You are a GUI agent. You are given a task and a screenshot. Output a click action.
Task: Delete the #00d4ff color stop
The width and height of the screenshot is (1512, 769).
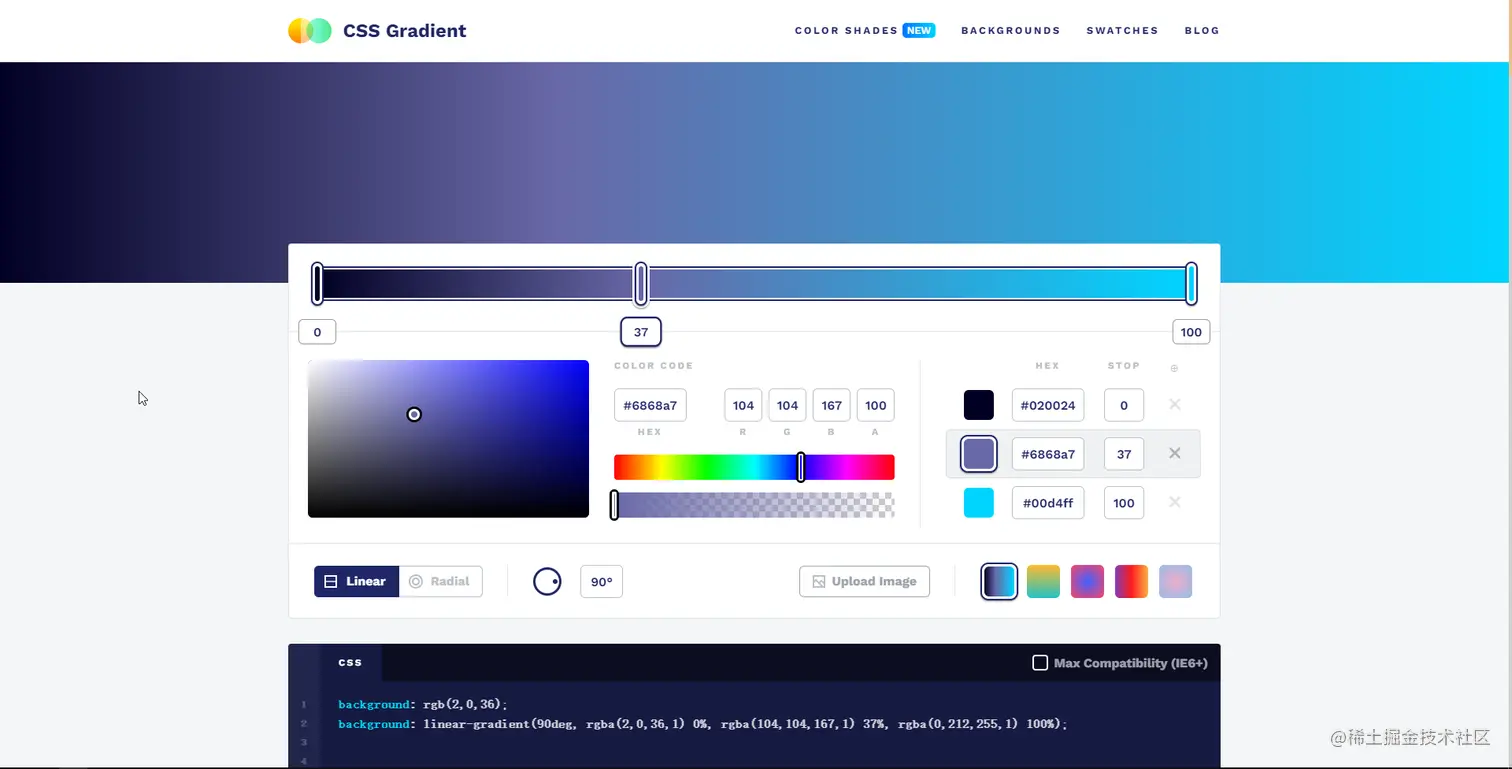[1175, 502]
